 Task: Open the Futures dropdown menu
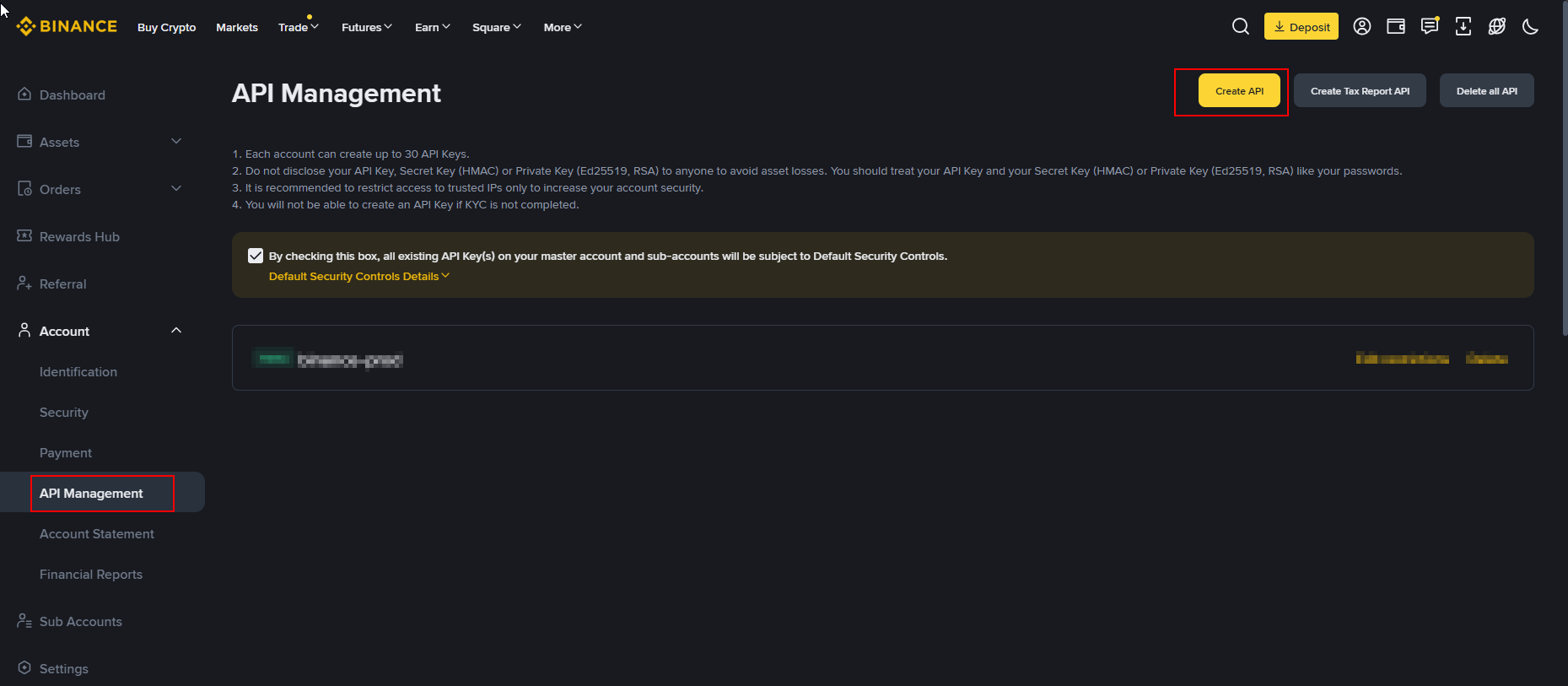(366, 28)
